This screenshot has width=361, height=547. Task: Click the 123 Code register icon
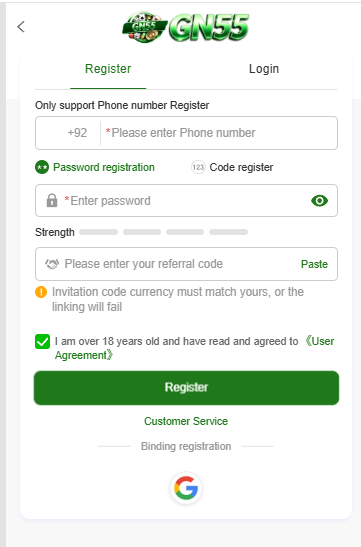click(198, 167)
